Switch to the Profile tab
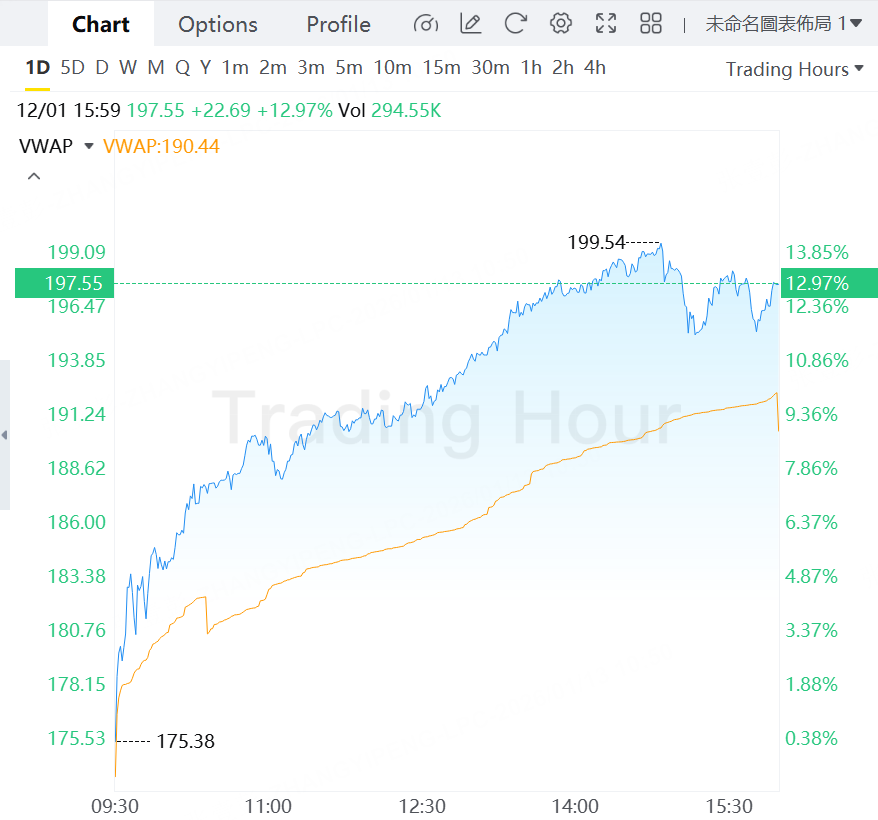The image size is (878, 820). 338,24
